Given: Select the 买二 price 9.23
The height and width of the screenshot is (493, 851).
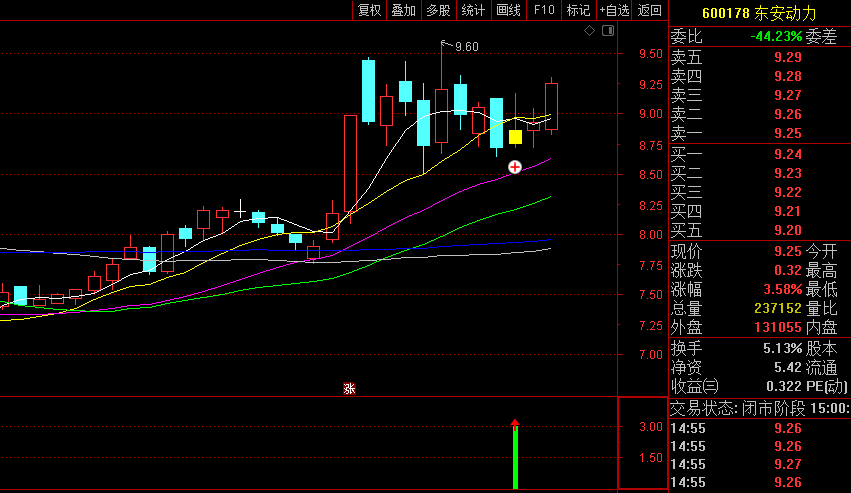Looking at the screenshot, I should pos(788,173).
